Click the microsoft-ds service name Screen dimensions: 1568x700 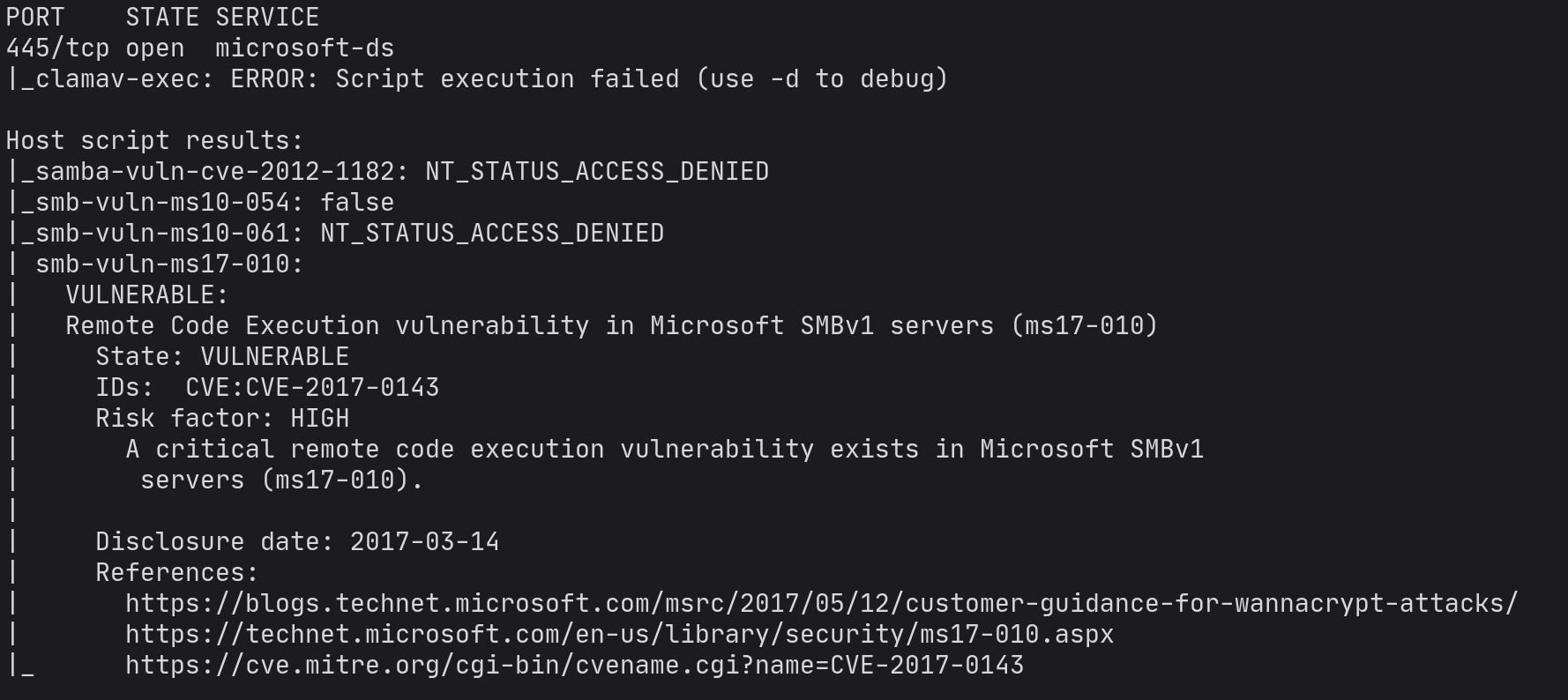click(x=304, y=48)
